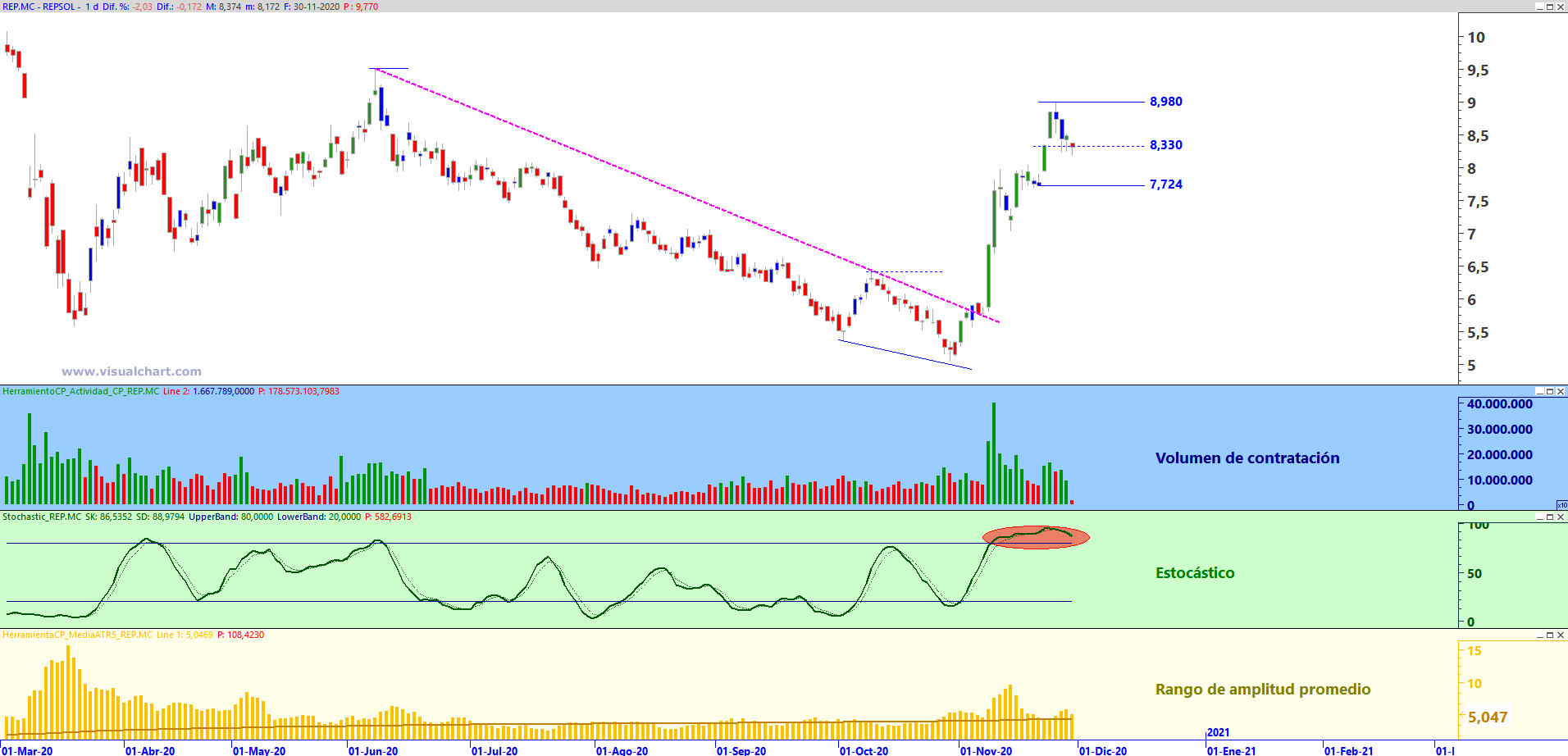Minimize the REPSOL price chart panel
This screenshot has height=756, width=1568.
1540,7
